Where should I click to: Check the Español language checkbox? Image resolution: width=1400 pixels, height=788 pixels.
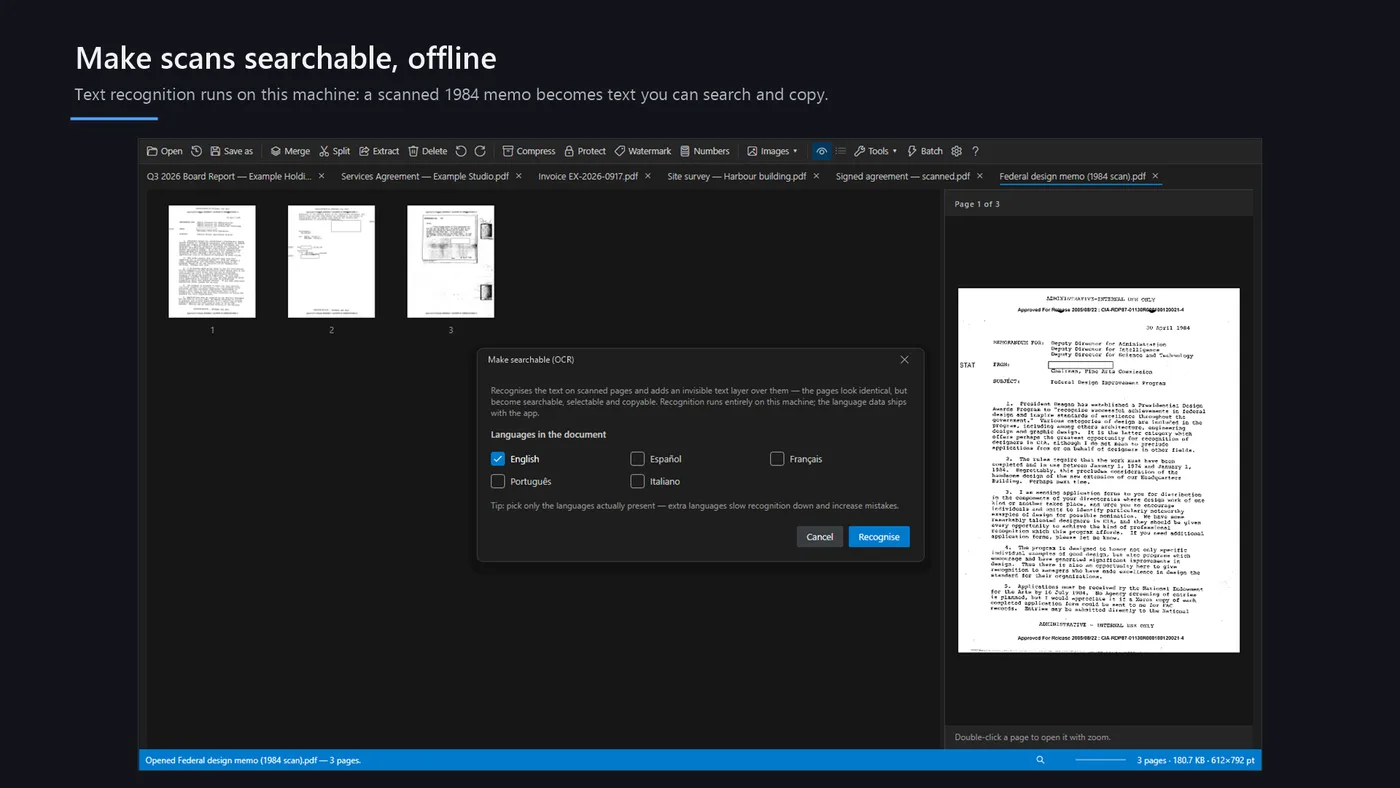coord(637,459)
